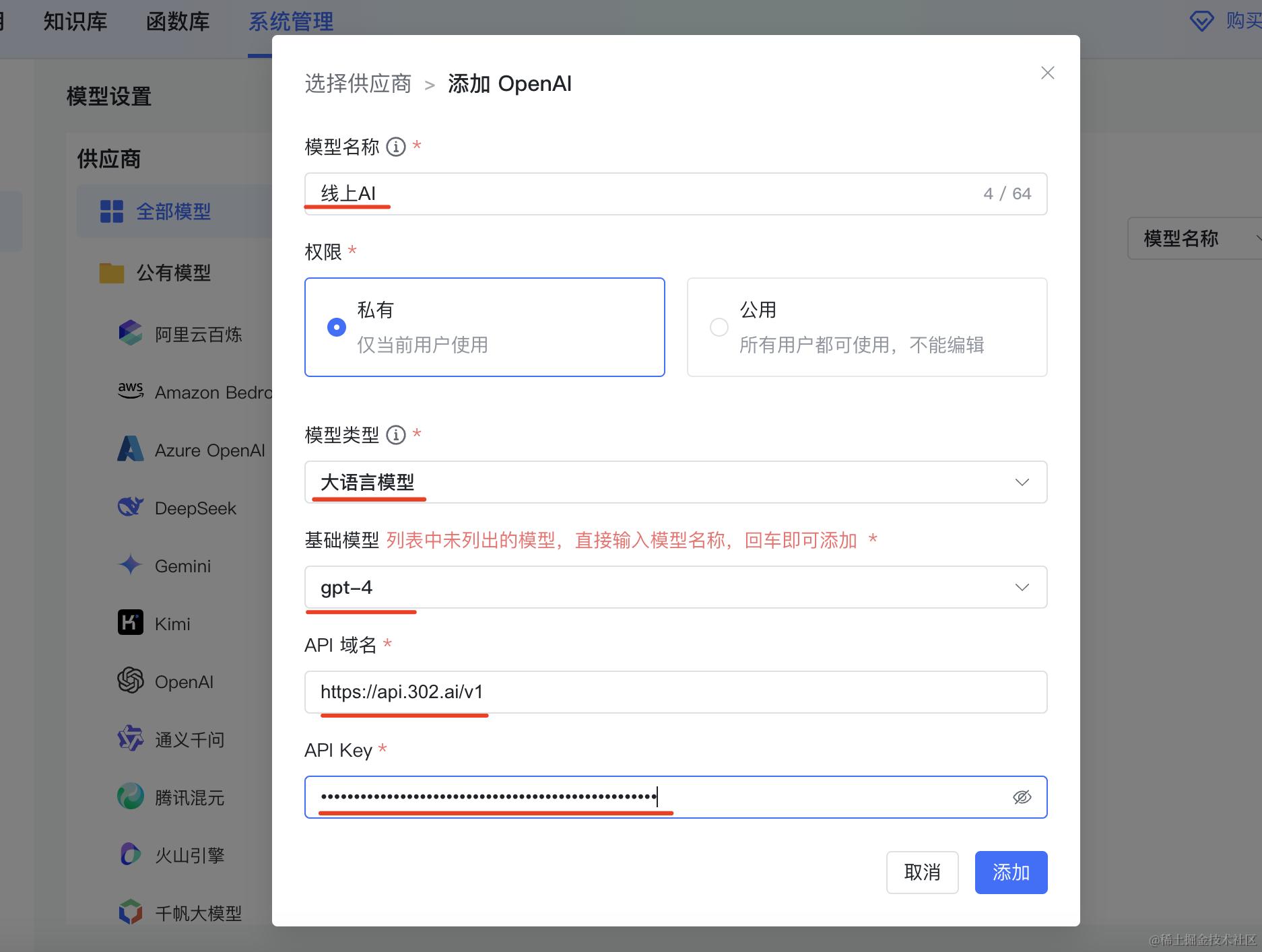Click the blue 添加 button
Image resolution: width=1262 pixels, height=952 pixels.
(1011, 873)
